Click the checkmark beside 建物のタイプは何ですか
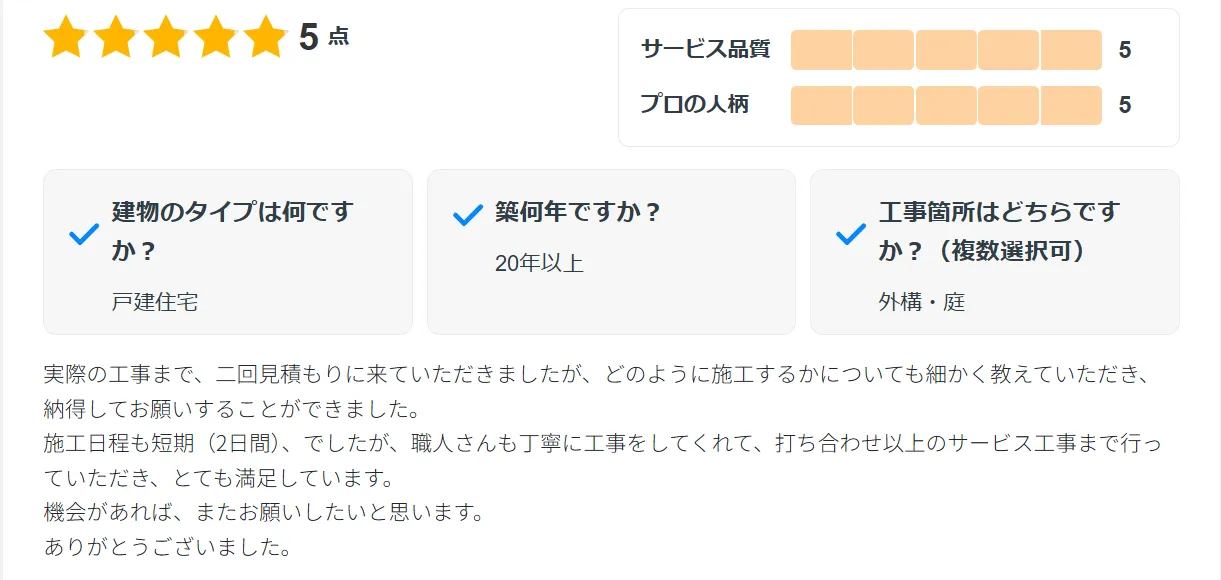This screenshot has width=1221, height=580. click(x=83, y=235)
